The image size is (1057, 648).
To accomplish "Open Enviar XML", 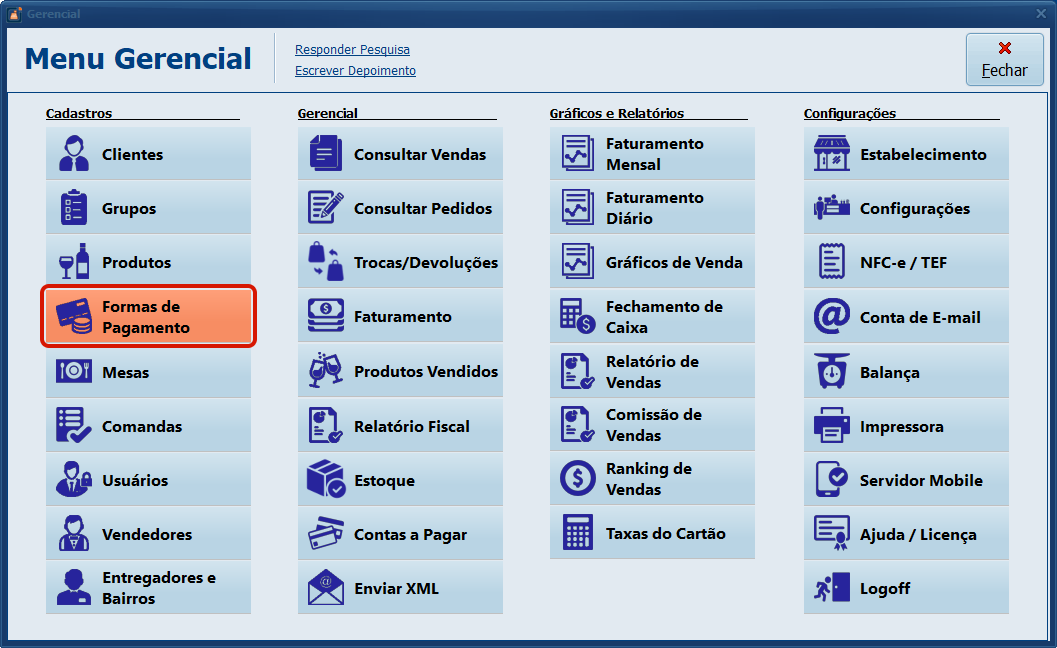I will point(400,588).
